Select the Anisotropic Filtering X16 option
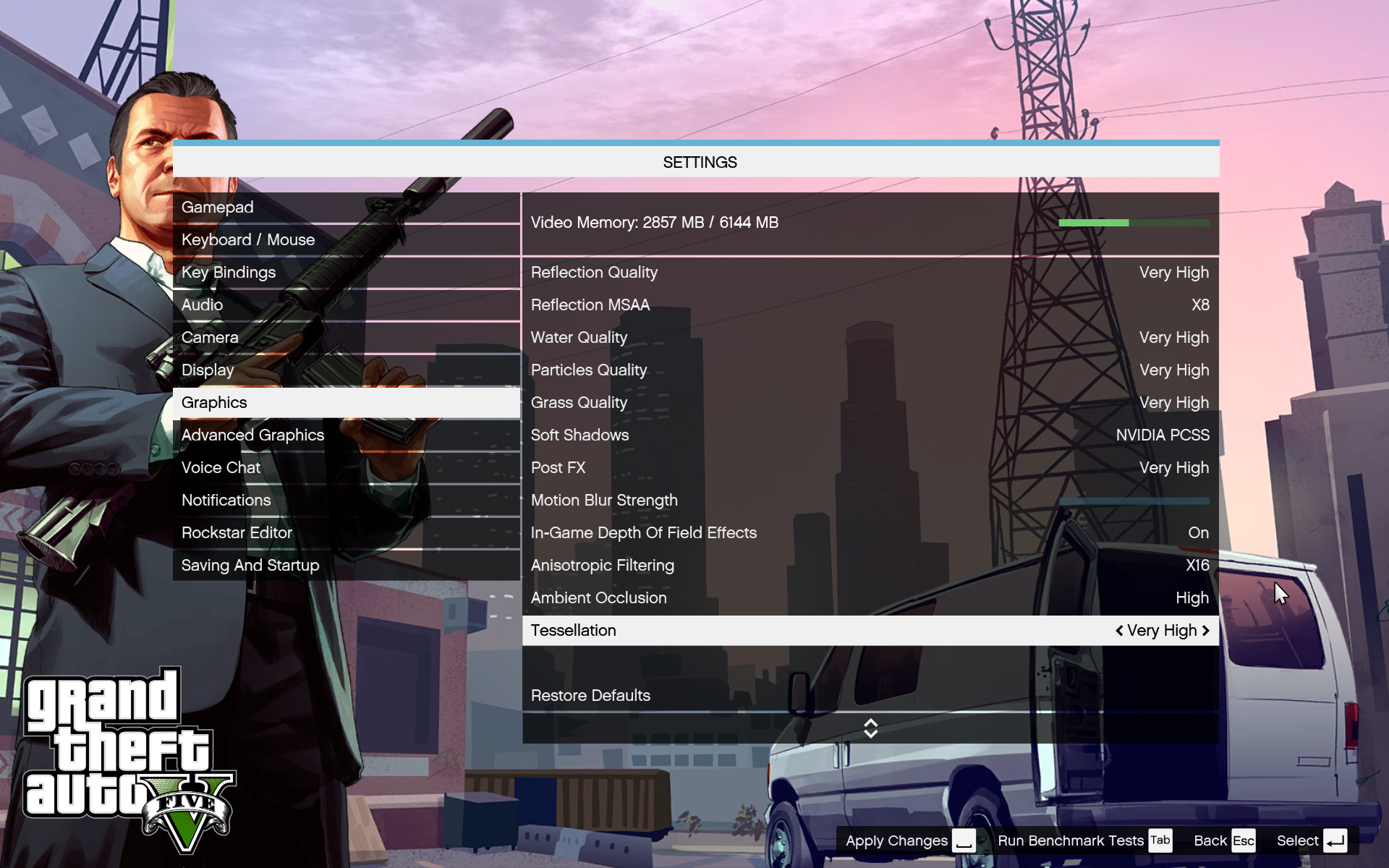Viewport: 1389px width, 868px height. click(x=1197, y=566)
